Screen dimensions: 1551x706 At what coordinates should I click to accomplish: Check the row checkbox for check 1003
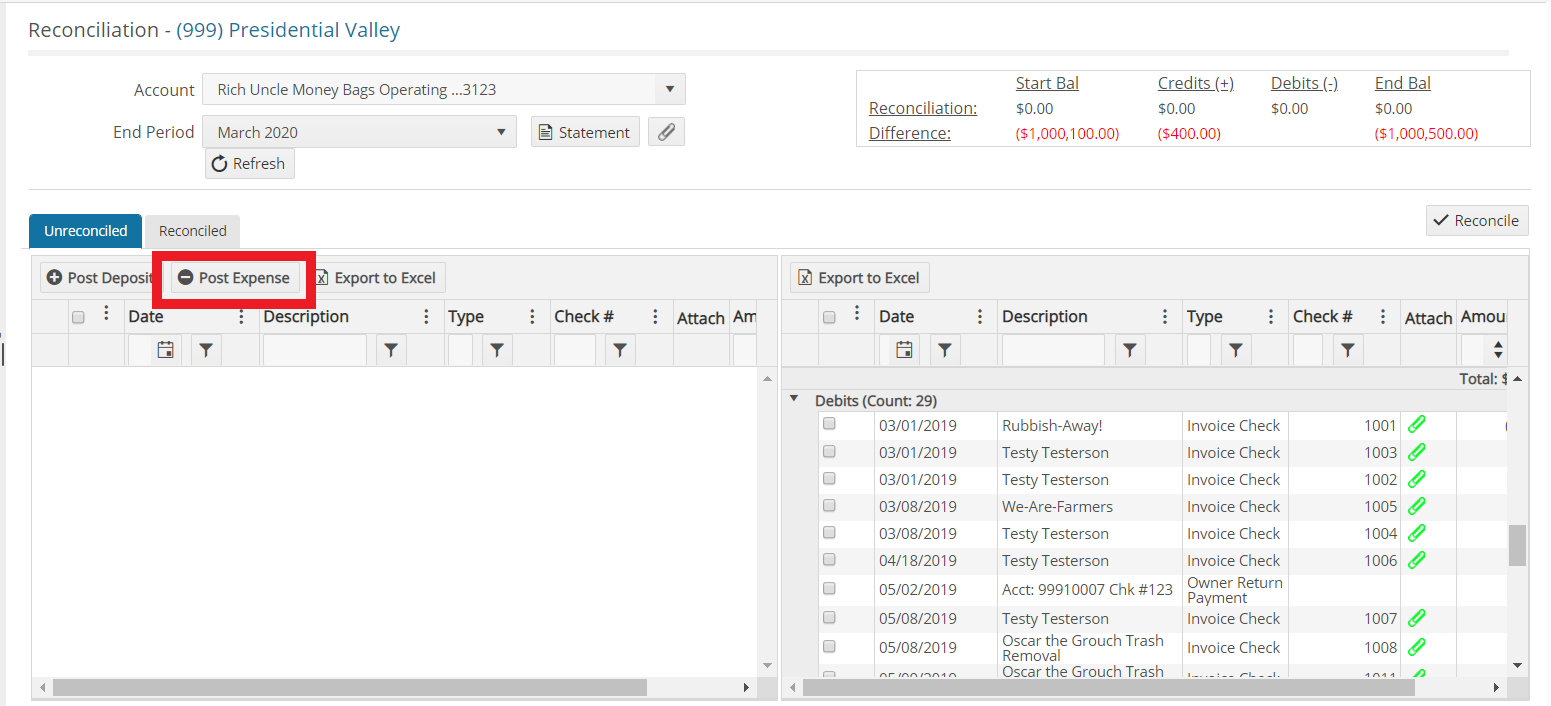tap(829, 451)
